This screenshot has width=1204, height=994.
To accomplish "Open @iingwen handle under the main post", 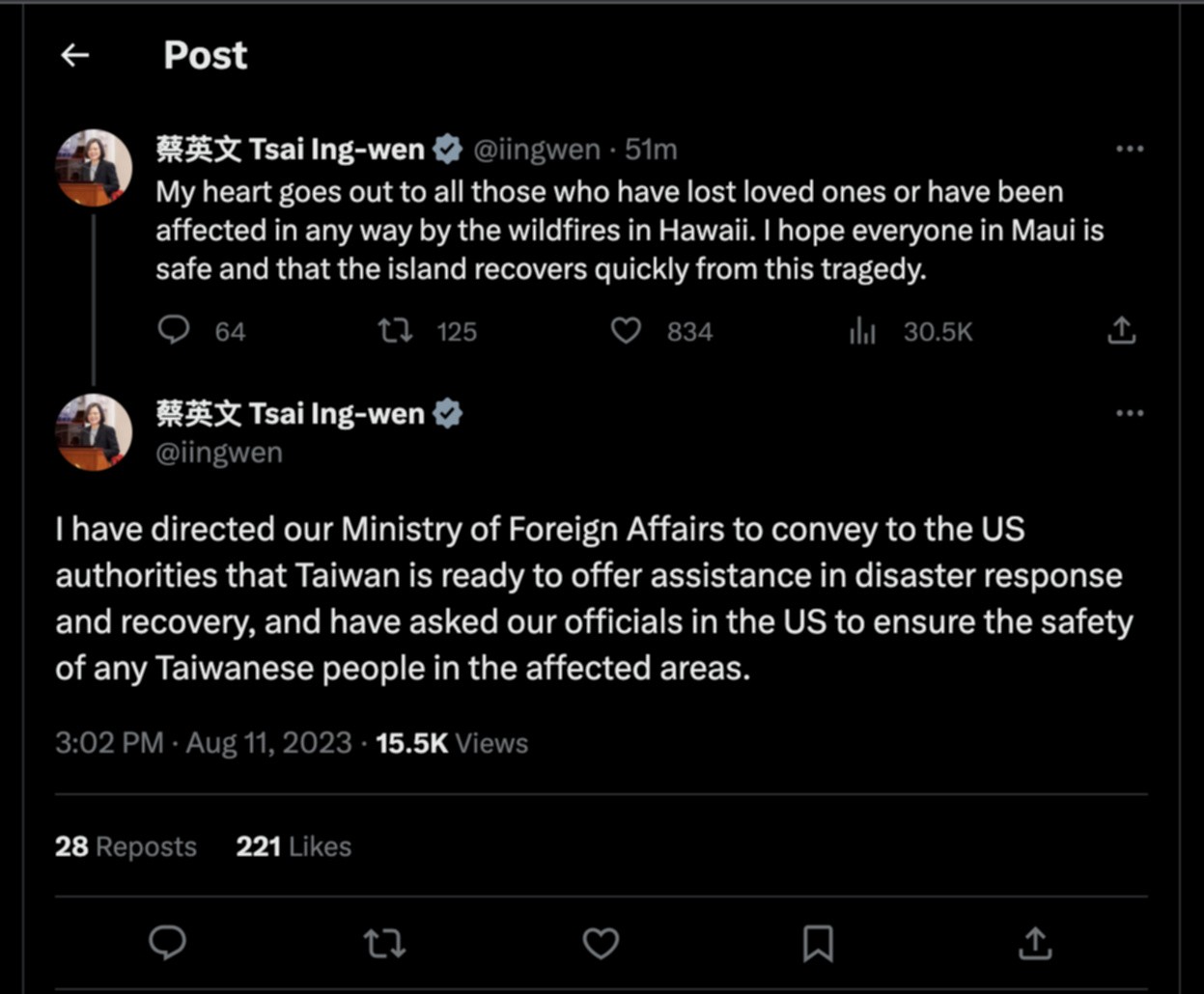I will [219, 453].
